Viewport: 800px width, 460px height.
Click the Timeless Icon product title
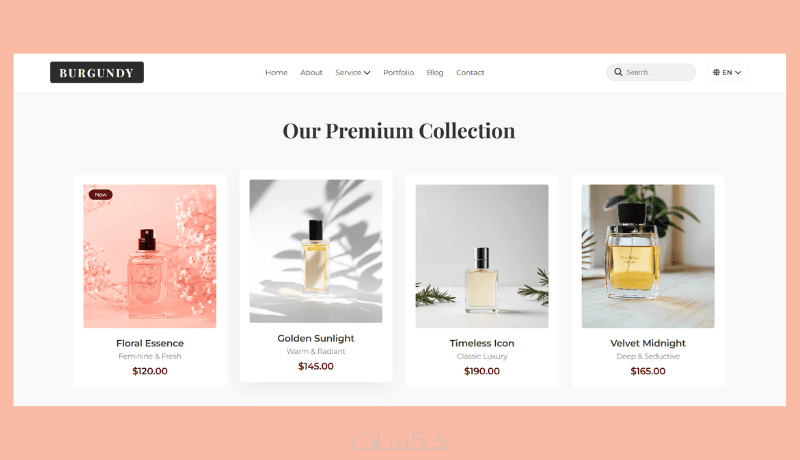coord(482,343)
